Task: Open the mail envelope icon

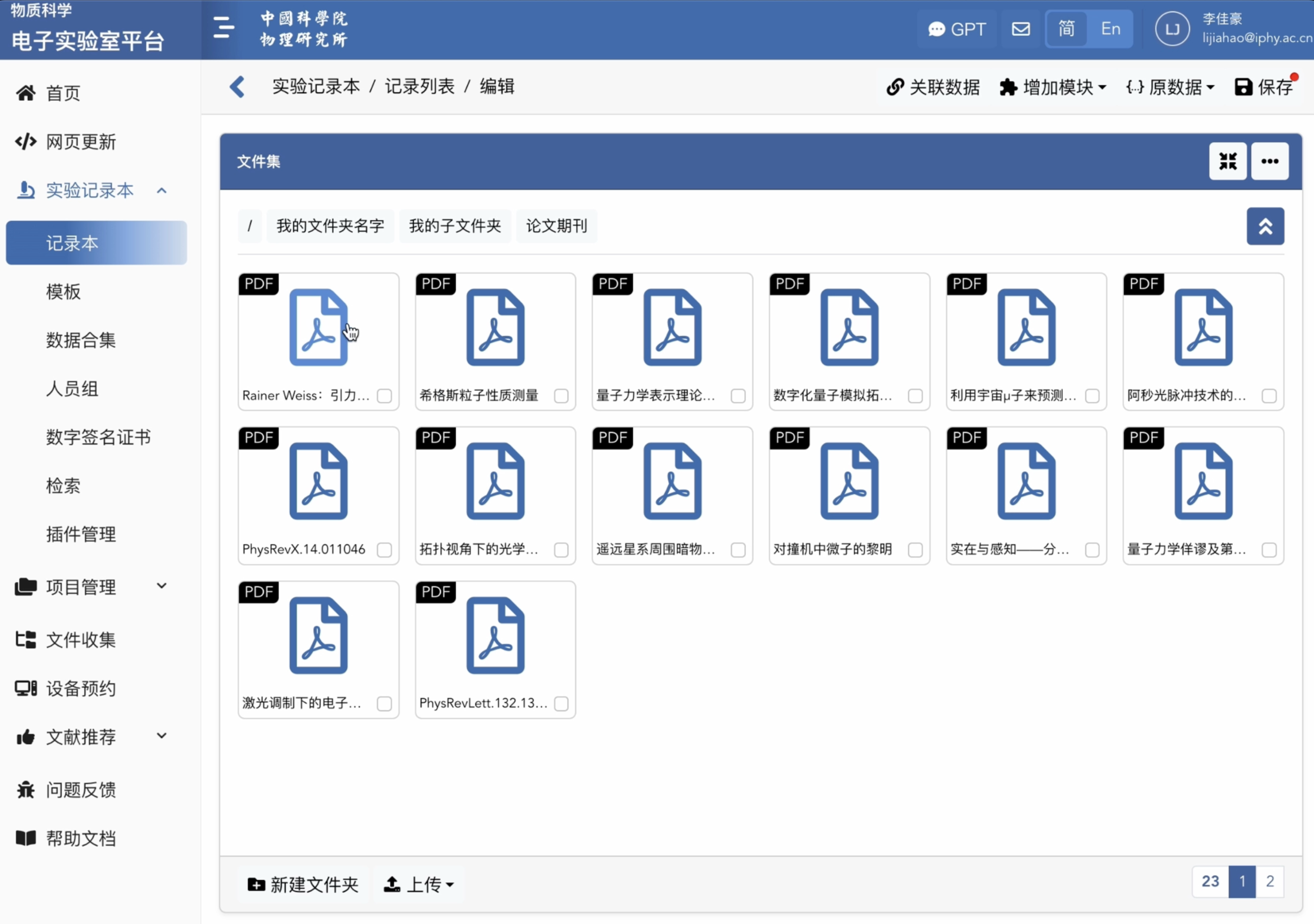Action: [1021, 29]
